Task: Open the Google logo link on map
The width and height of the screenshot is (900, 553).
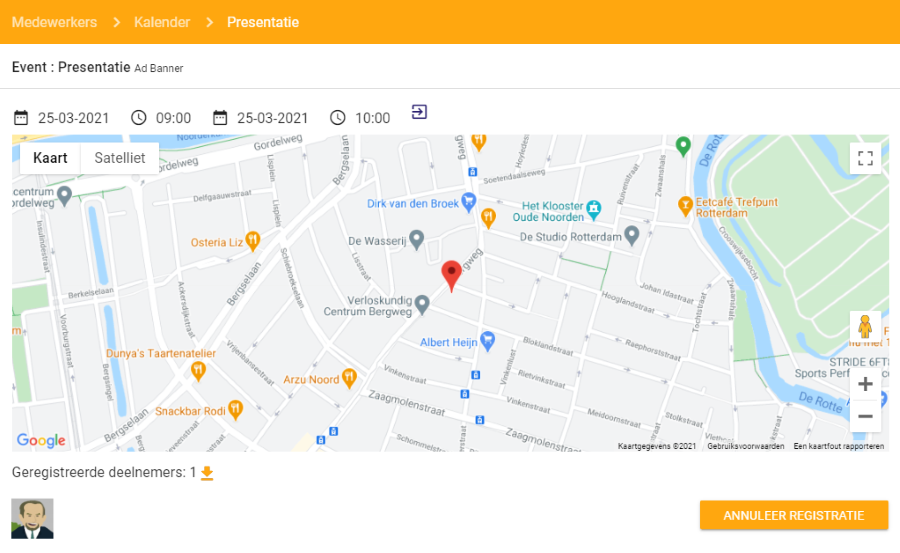Action: tap(41, 440)
